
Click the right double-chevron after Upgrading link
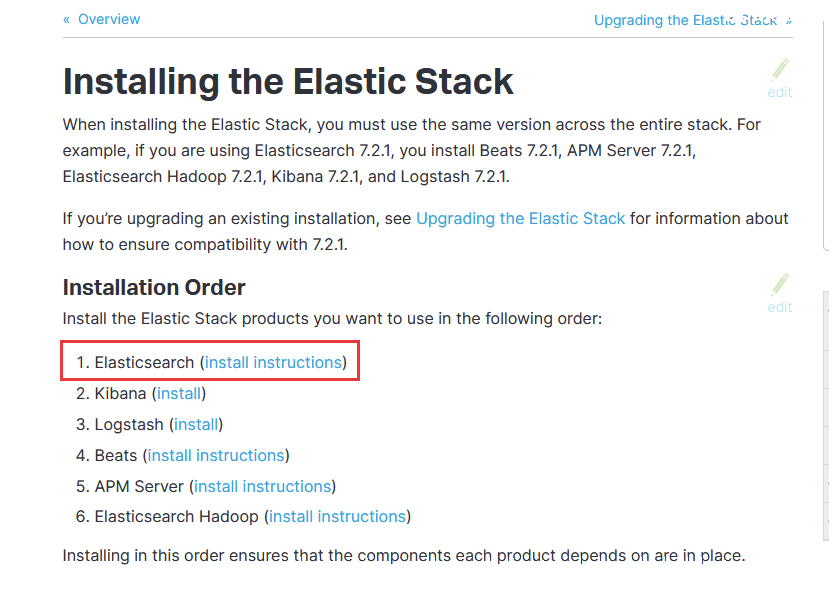788,21
